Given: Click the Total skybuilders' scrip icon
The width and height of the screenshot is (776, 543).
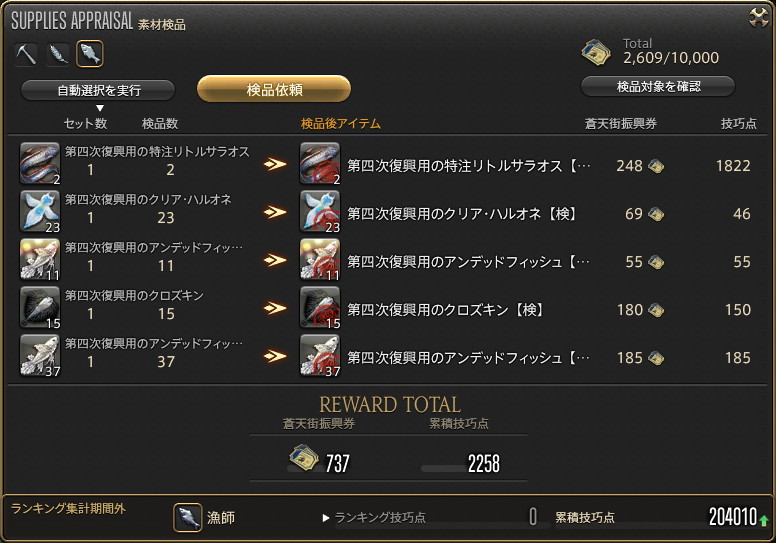Looking at the screenshot, I should [595, 53].
